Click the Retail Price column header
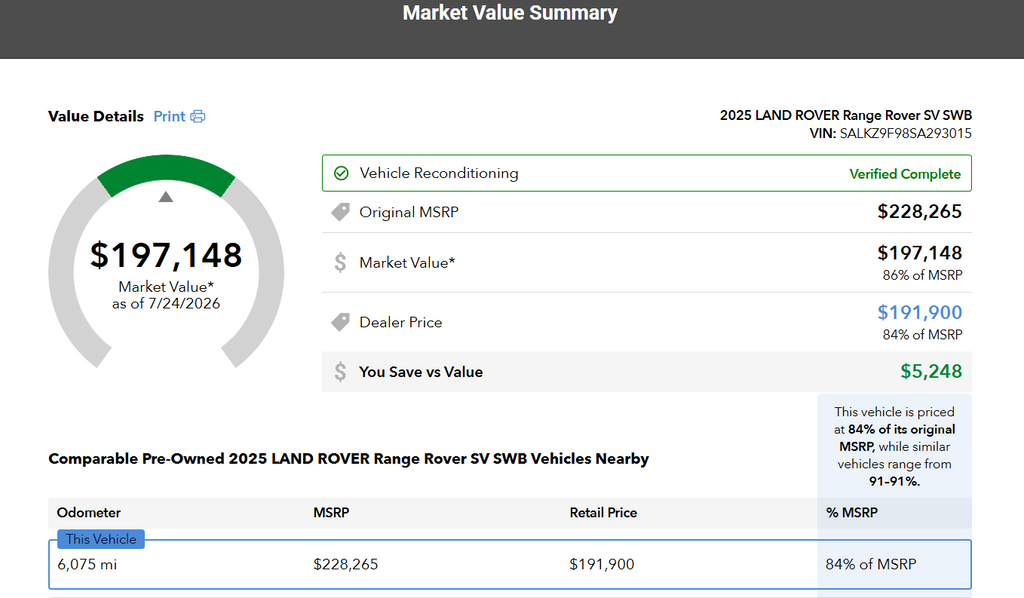 point(603,512)
